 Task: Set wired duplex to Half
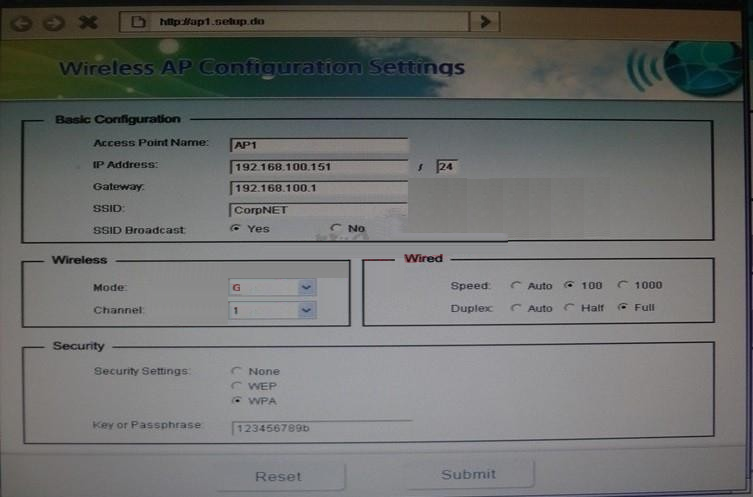569,308
